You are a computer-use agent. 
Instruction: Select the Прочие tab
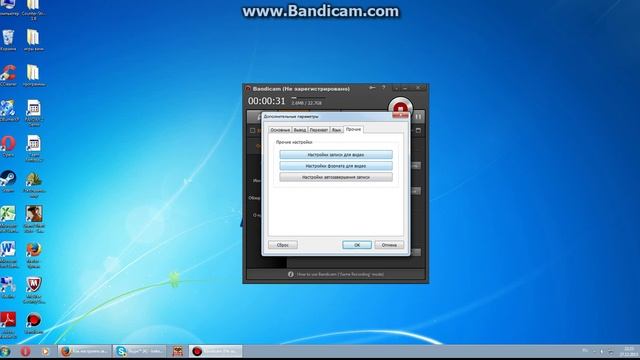tap(353, 129)
